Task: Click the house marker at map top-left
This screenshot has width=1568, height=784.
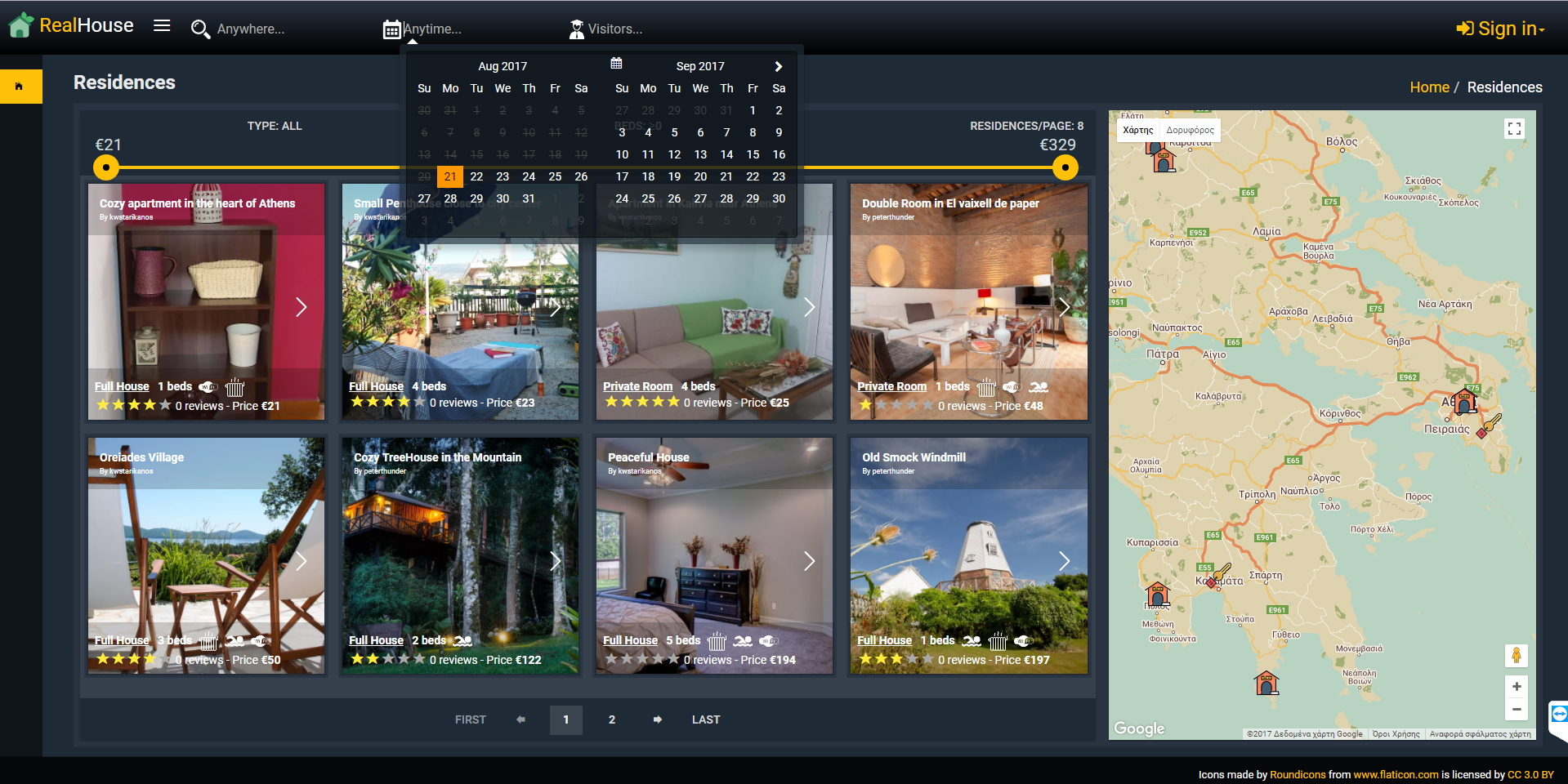Action: click(1164, 159)
